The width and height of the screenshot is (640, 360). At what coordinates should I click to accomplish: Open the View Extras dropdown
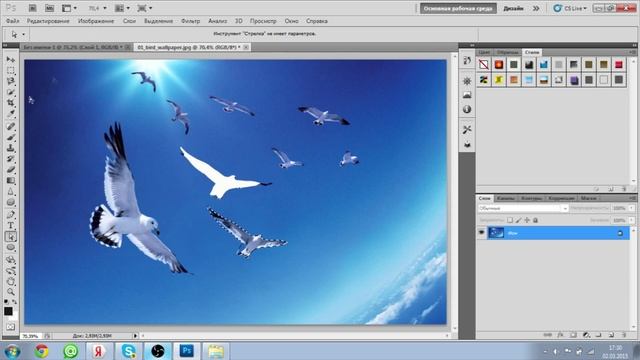(x=69, y=8)
